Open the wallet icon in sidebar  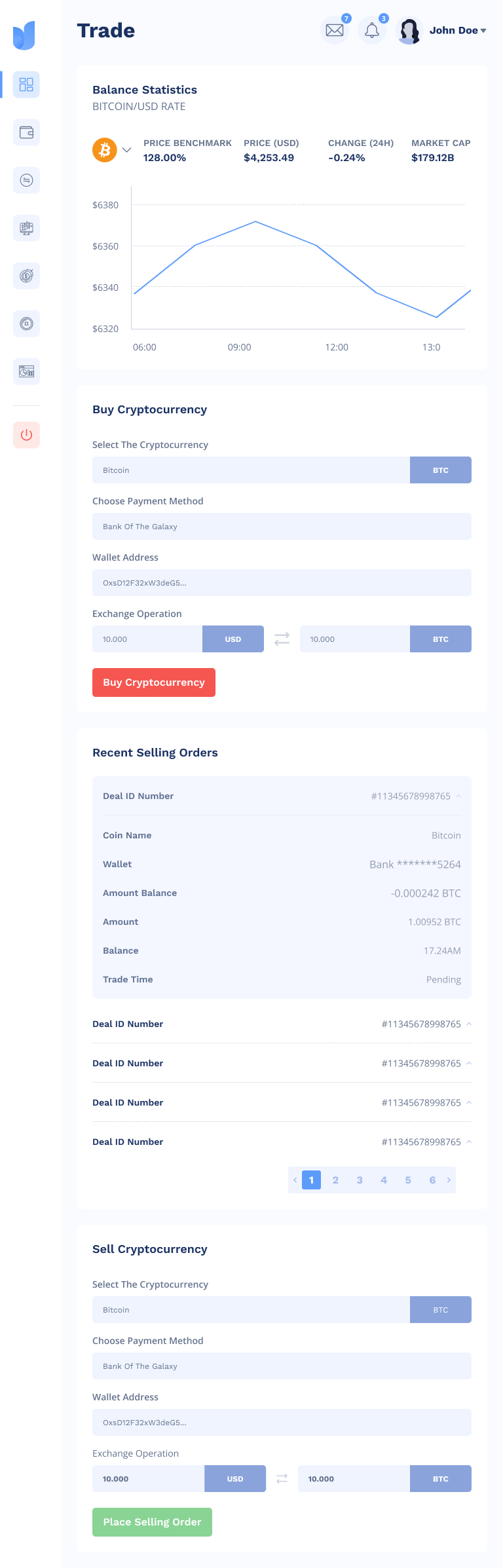coord(26,132)
